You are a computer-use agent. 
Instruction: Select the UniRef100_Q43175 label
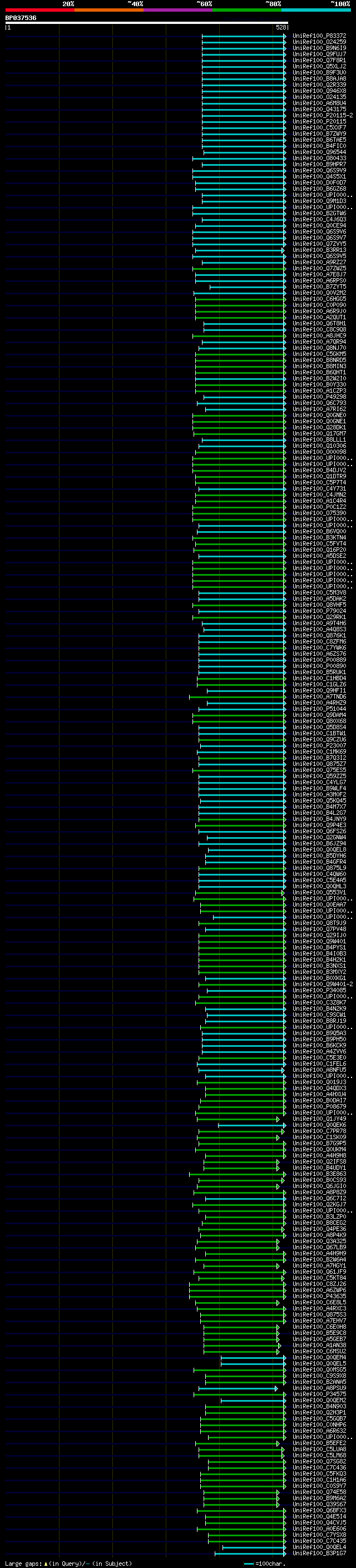[319, 109]
